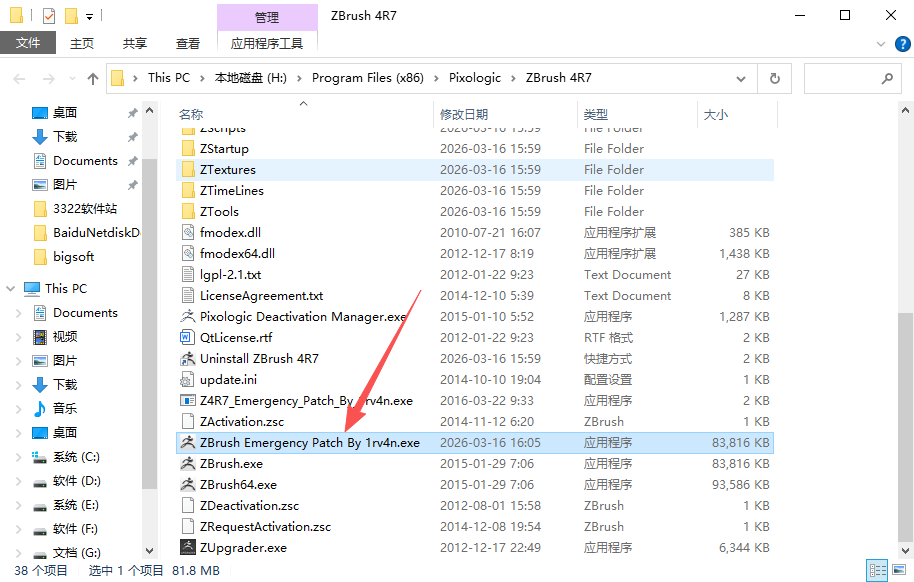
Task: Select 文档 (G:) drive in sidebar
Action: coord(77,552)
